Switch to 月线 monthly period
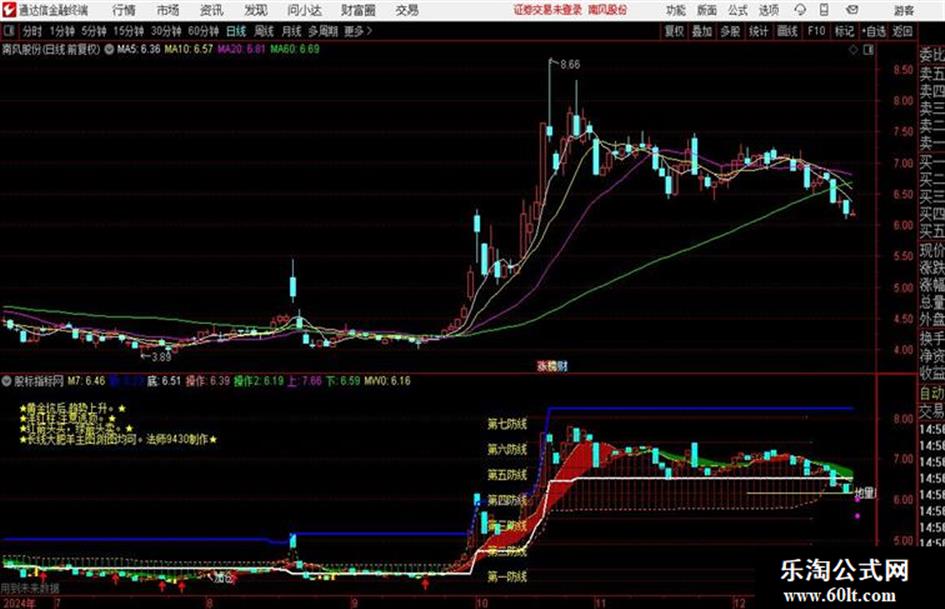This screenshot has width=945, height=609. [x=292, y=31]
